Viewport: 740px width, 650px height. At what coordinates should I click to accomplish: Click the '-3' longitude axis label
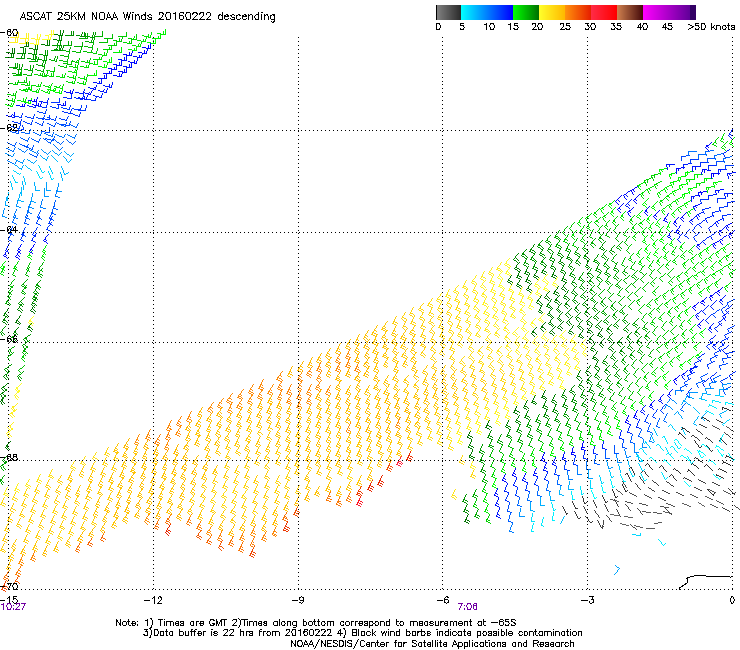tap(587, 600)
